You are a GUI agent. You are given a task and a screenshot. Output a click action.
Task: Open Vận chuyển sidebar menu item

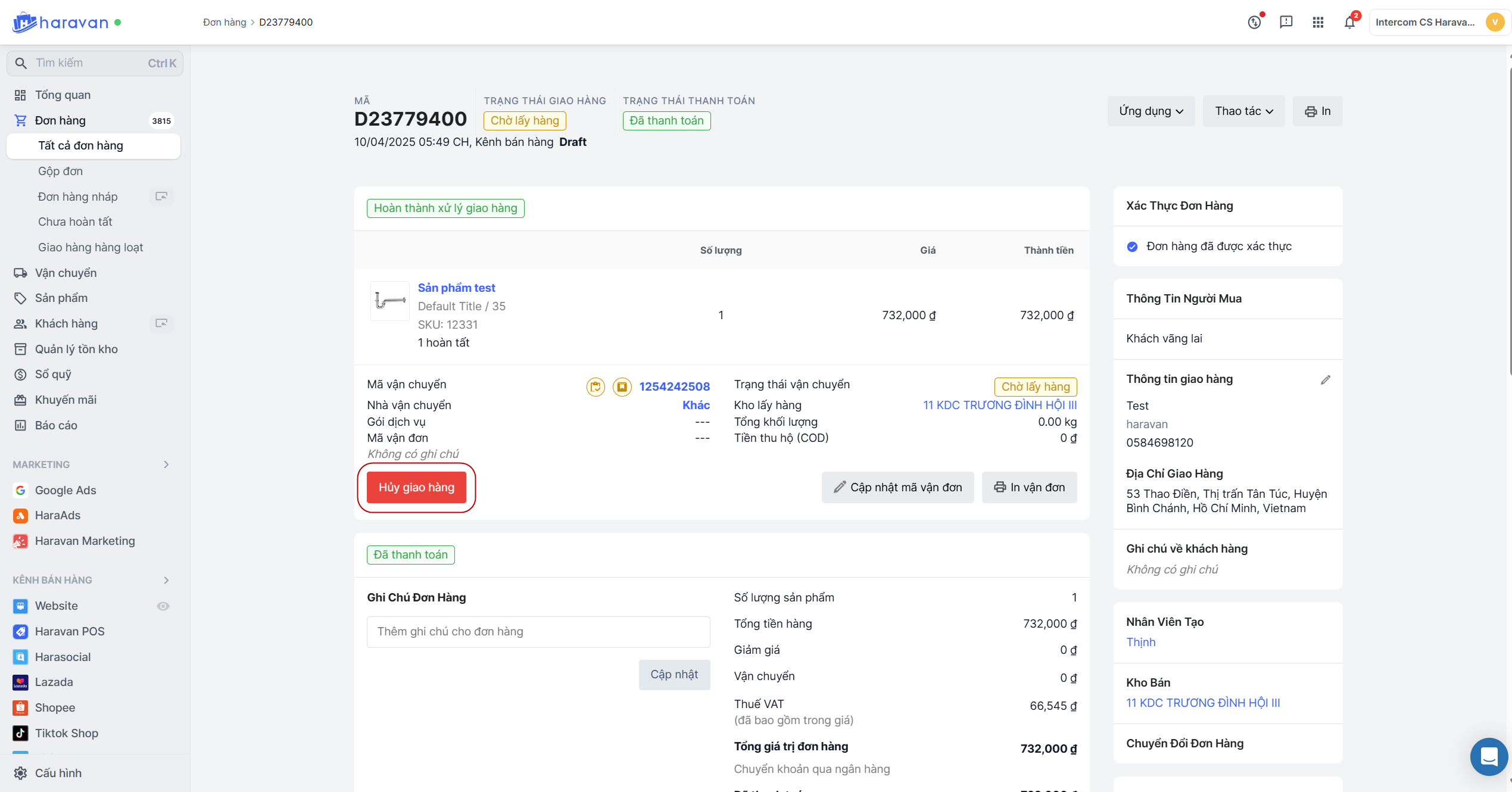66,273
